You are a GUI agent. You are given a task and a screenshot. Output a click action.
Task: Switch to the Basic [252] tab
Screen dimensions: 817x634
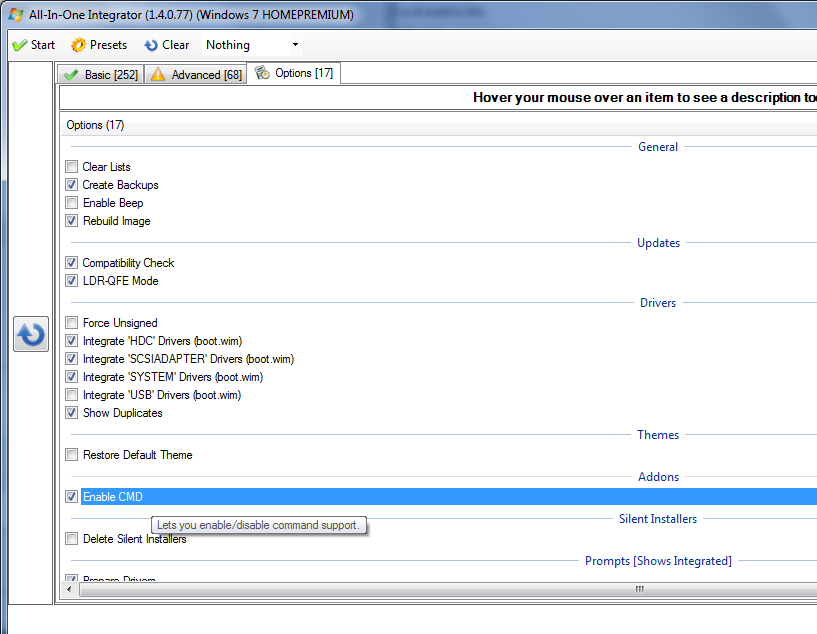tap(110, 75)
